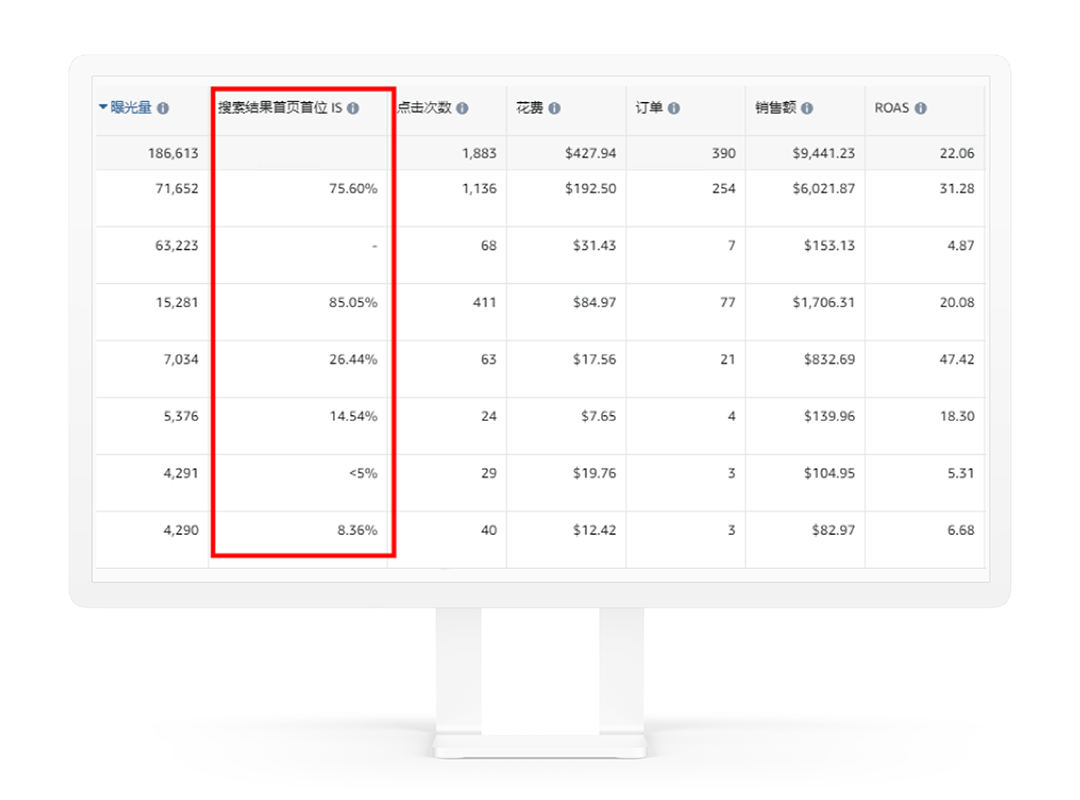Select the ROAS cell 47.42
The width and height of the screenshot is (1080, 800).
[957, 359]
